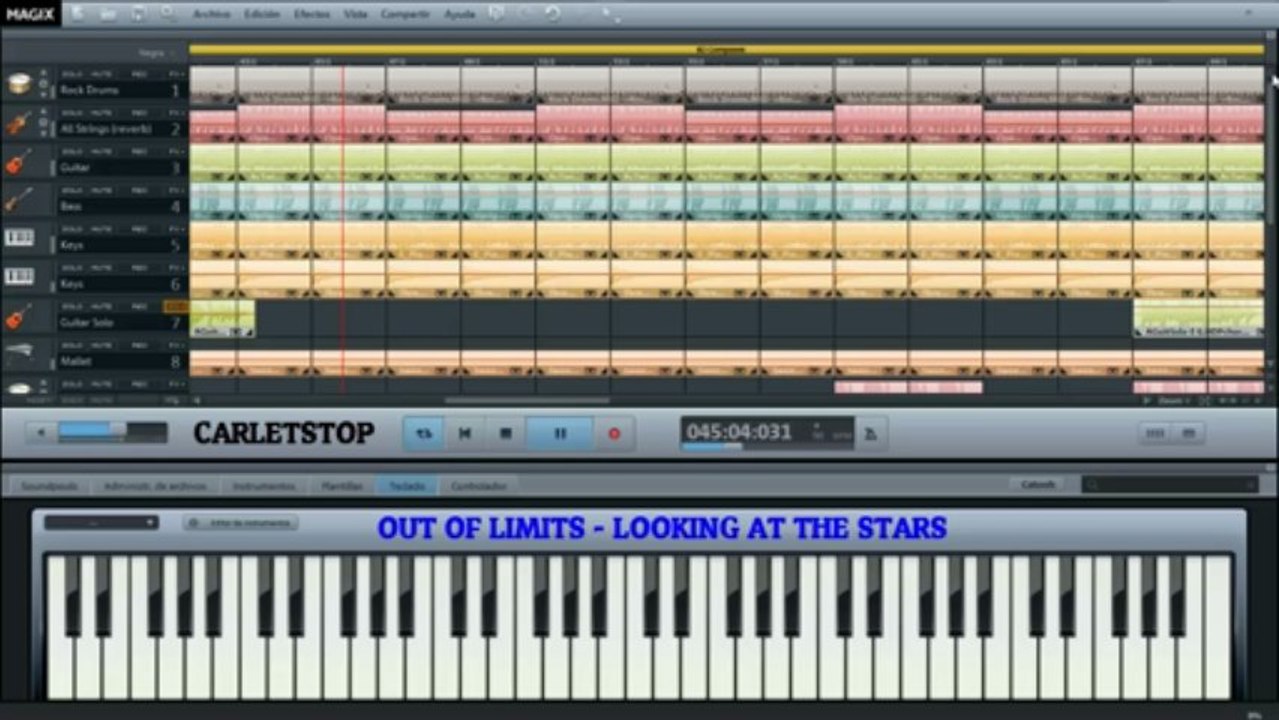Click the Save project disk icon

coord(138,14)
